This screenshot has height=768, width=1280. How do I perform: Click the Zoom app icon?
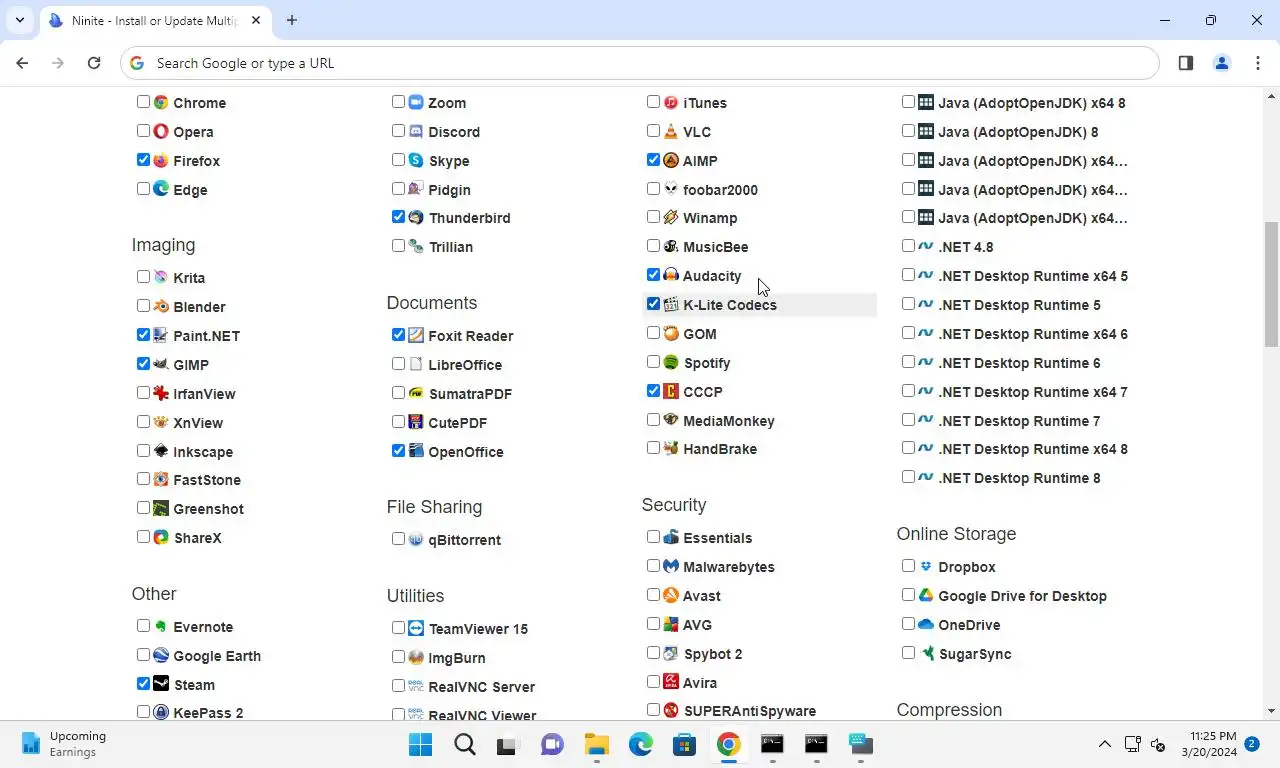click(x=416, y=102)
